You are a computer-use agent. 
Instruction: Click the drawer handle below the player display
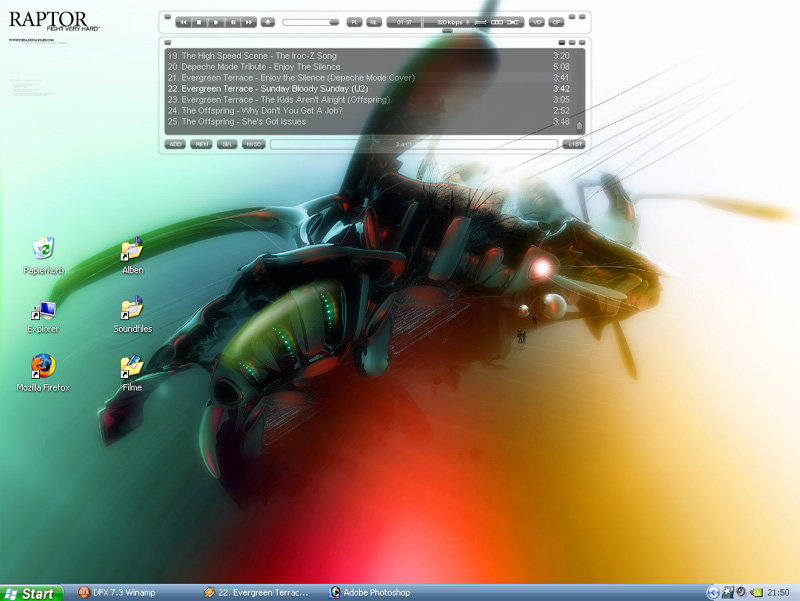point(447,31)
